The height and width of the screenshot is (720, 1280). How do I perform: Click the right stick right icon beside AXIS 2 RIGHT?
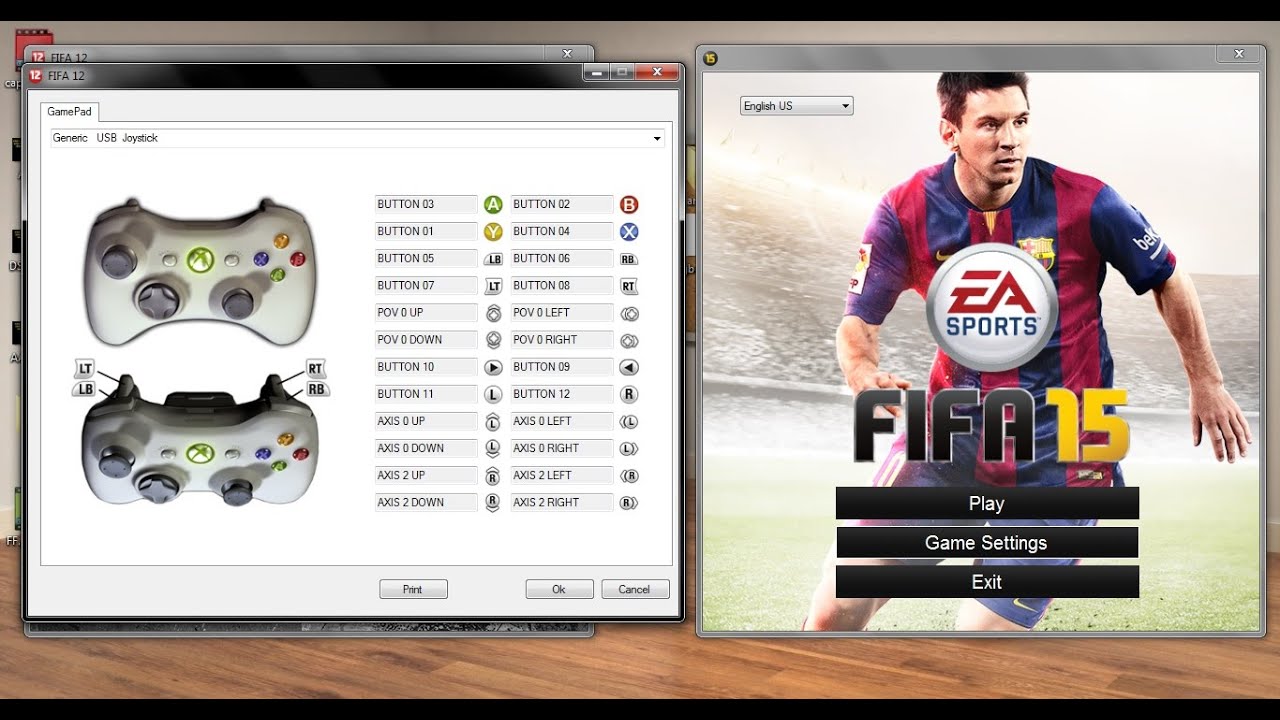coord(629,502)
